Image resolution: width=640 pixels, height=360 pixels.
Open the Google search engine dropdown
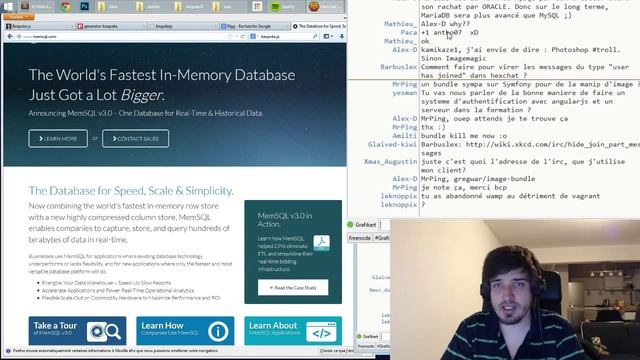[254, 36]
